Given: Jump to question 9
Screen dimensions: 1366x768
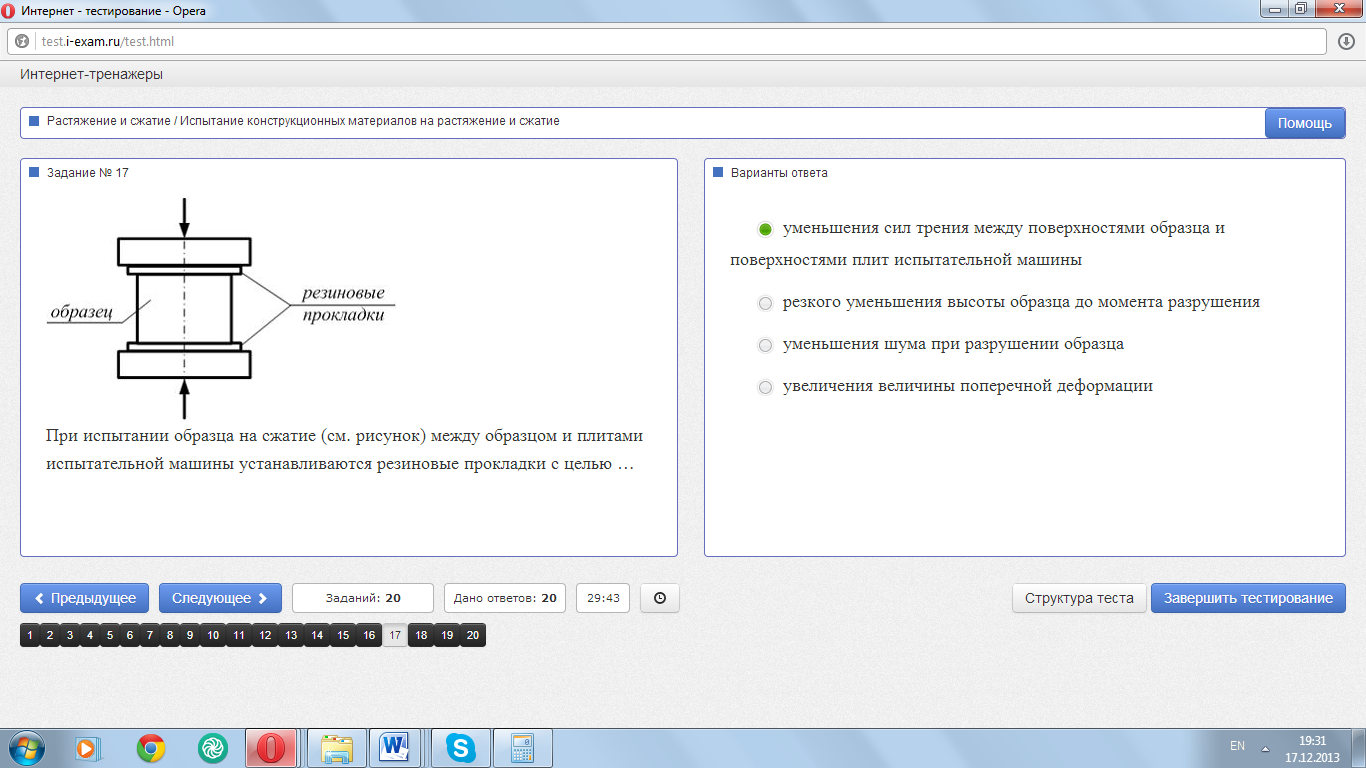Looking at the screenshot, I should pos(190,635).
